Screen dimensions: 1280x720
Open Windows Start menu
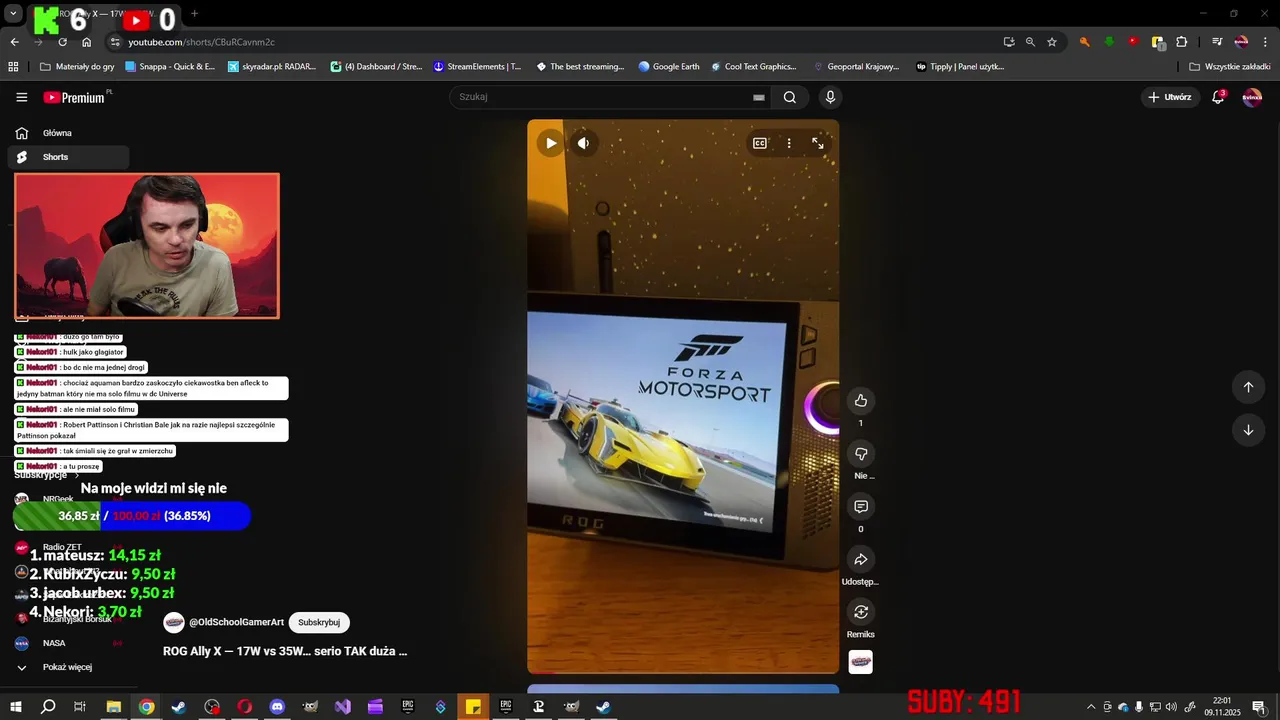(15, 707)
